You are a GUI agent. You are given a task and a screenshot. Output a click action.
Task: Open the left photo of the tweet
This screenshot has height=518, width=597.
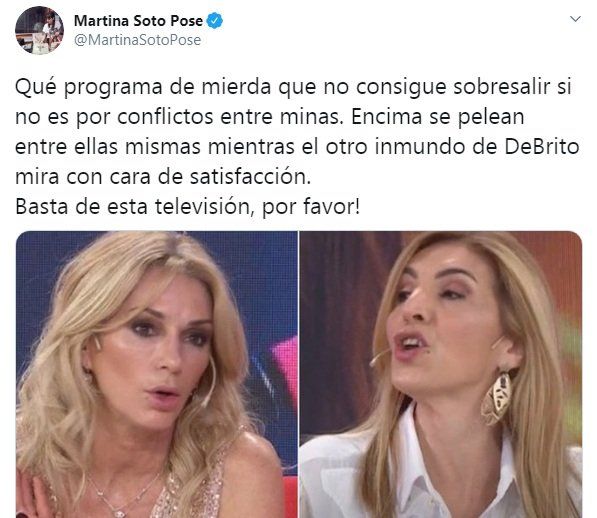click(156, 374)
